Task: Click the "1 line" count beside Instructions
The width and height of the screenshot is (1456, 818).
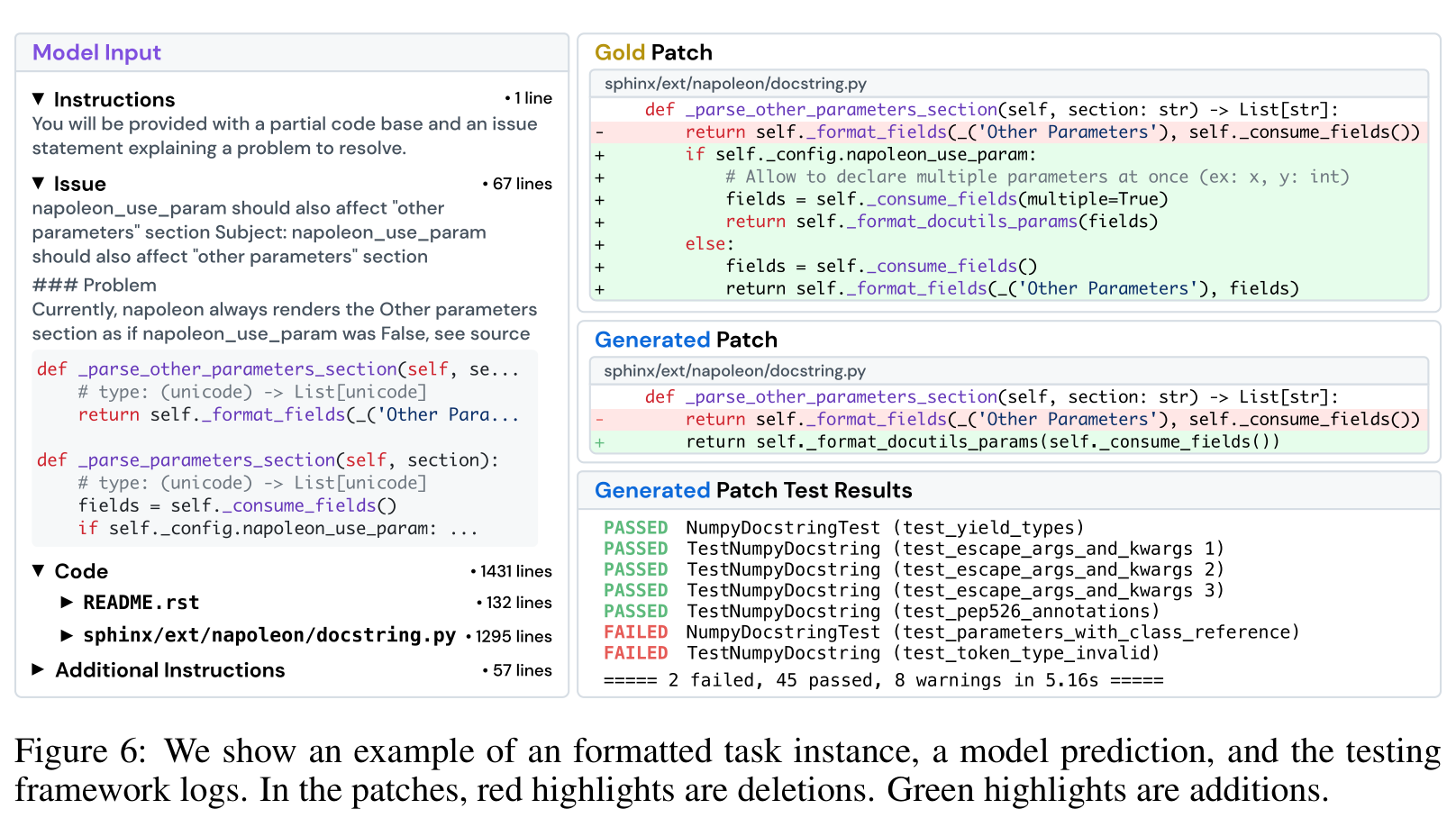Action: click(x=529, y=98)
